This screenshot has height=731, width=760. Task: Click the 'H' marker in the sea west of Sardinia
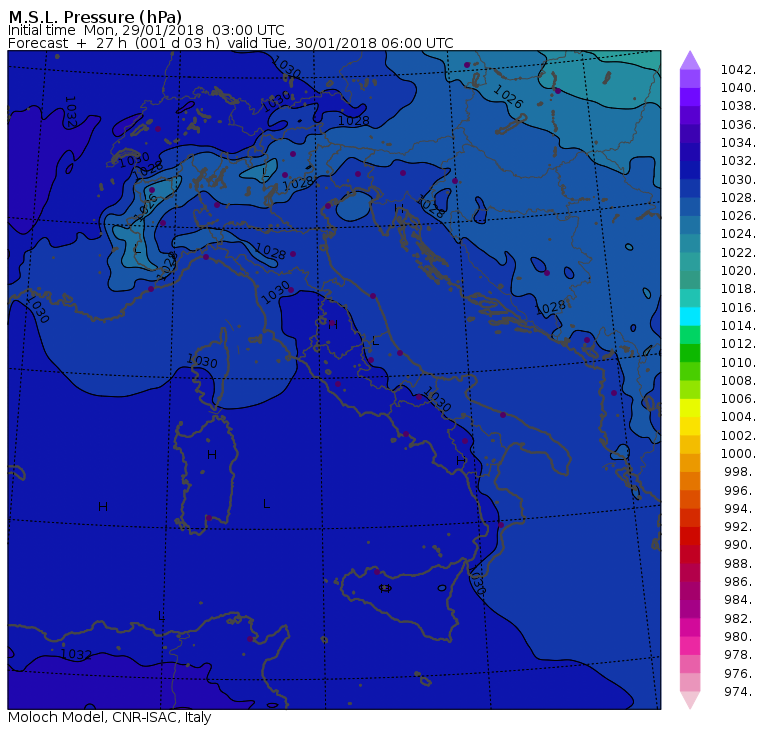tap(103, 507)
